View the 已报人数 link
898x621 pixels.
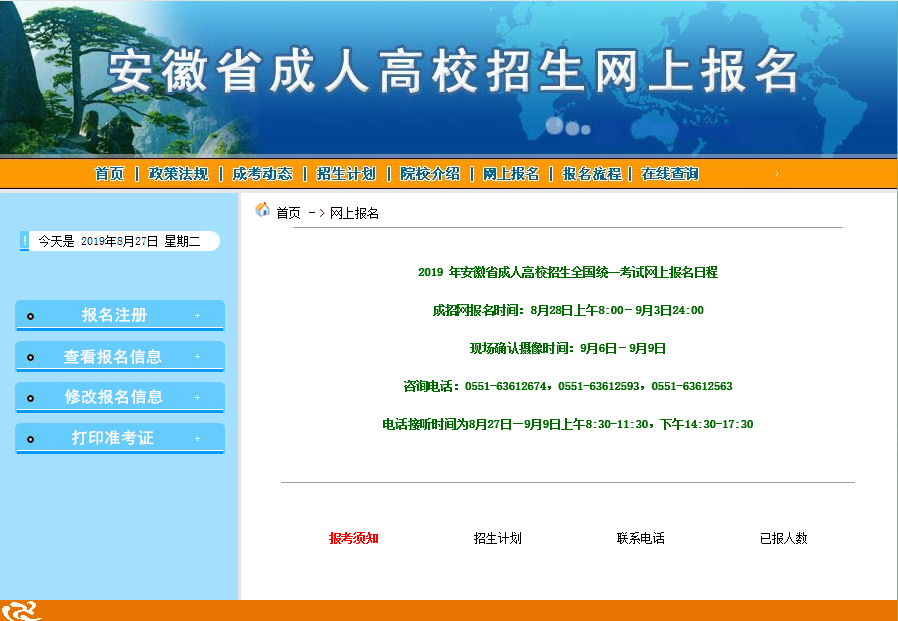pyautogui.click(x=784, y=538)
